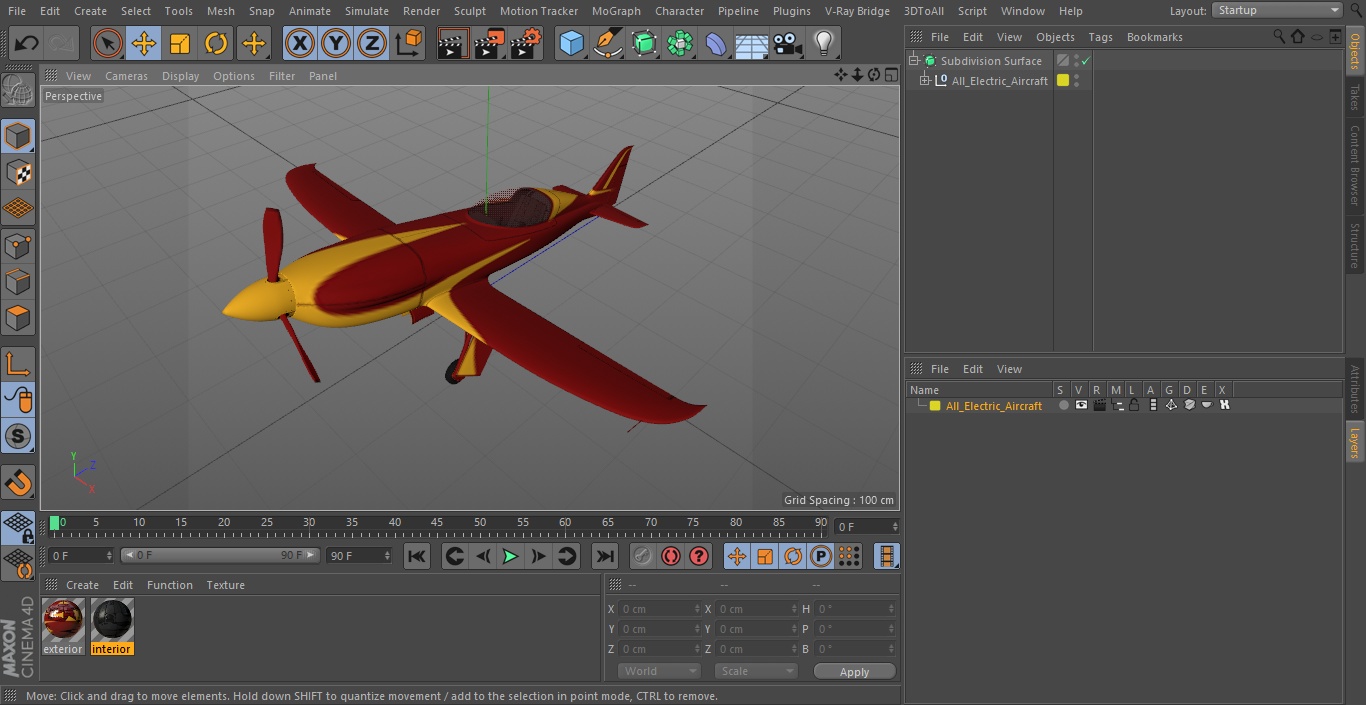Open the spline pen tool
Image resolution: width=1366 pixels, height=705 pixels.
pyautogui.click(x=608, y=43)
